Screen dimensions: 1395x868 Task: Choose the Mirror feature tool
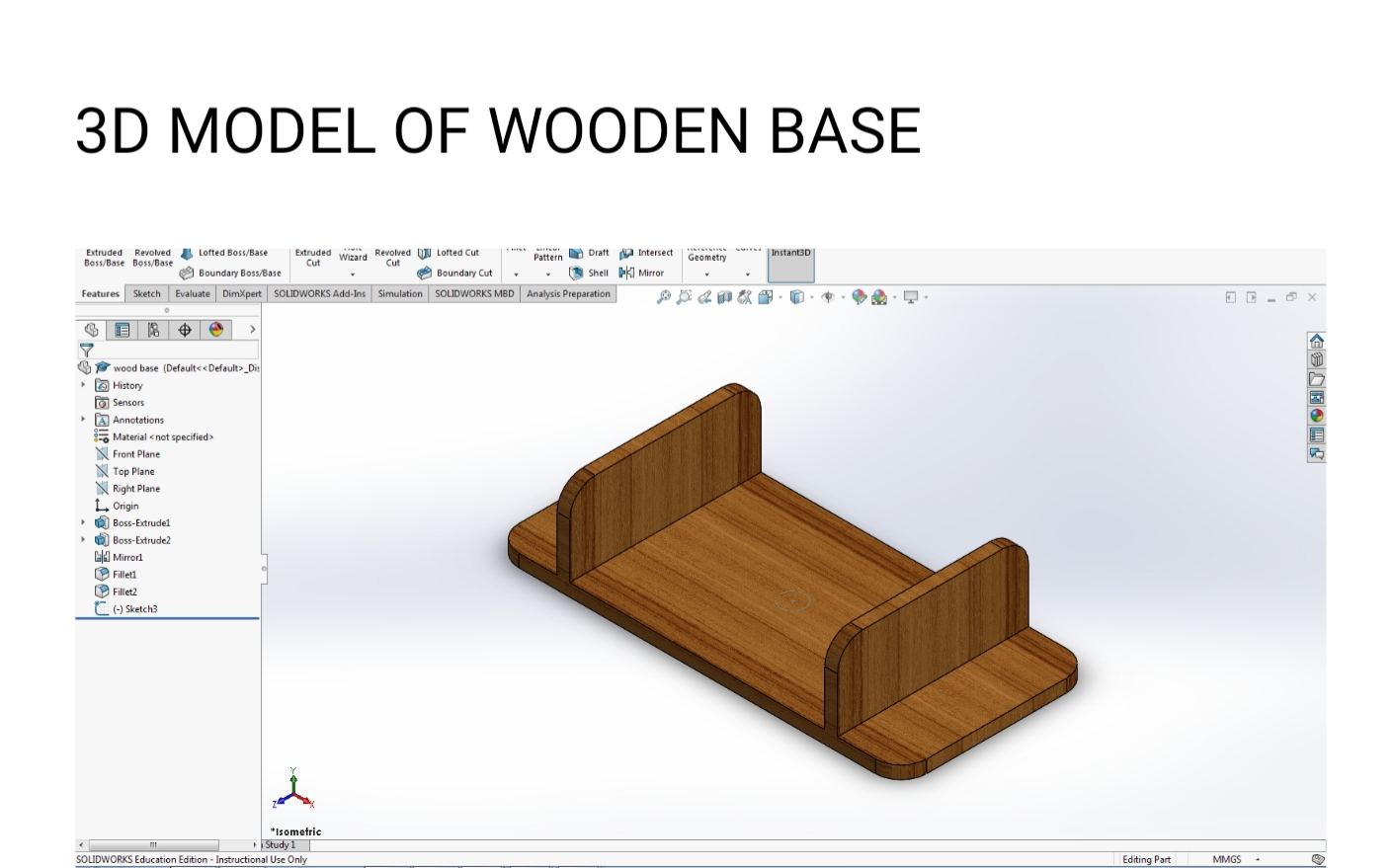(x=641, y=274)
